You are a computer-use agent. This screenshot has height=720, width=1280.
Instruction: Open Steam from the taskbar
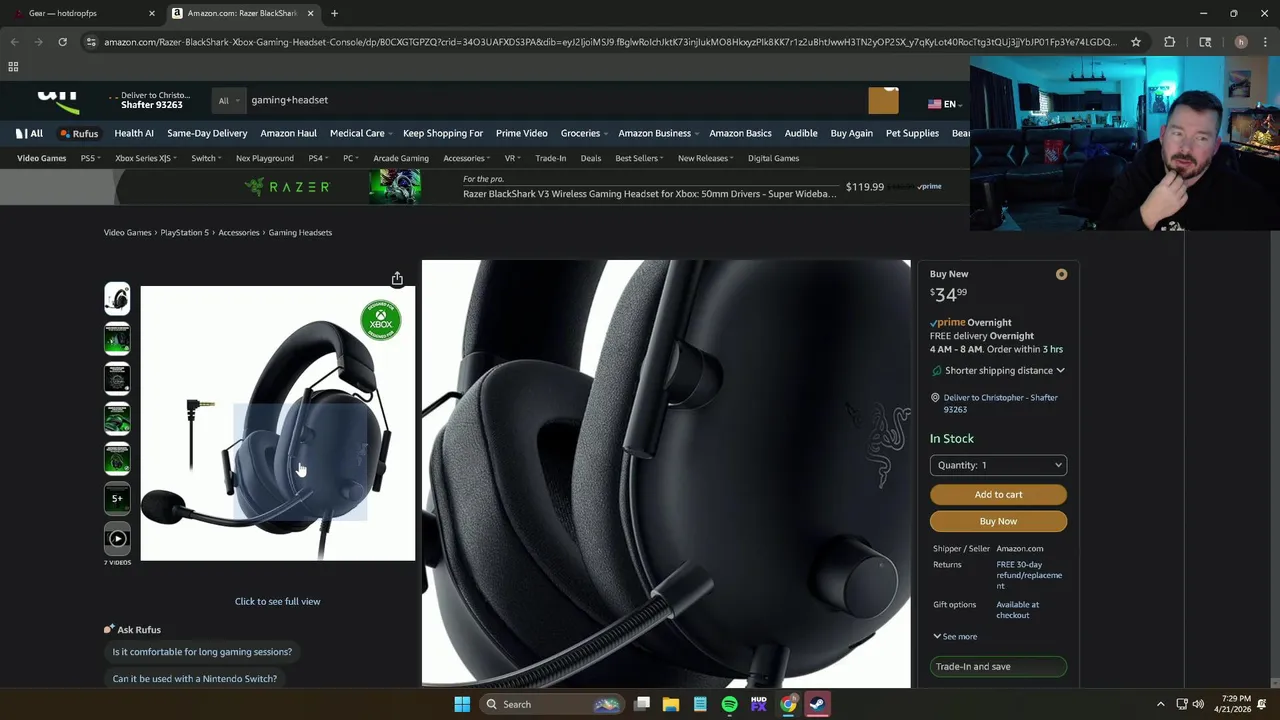point(817,704)
